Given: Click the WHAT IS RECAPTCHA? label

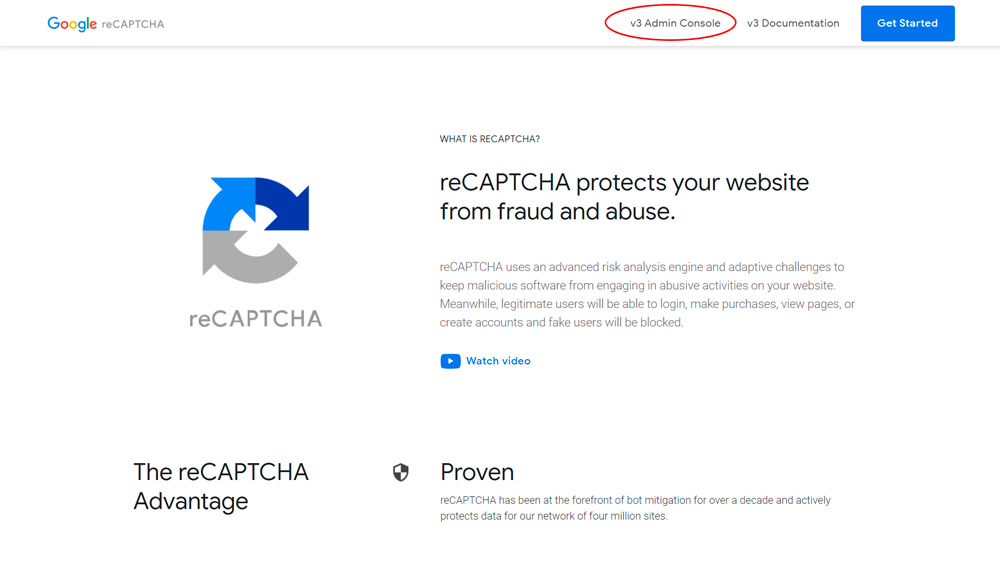Looking at the screenshot, I should (x=490, y=139).
